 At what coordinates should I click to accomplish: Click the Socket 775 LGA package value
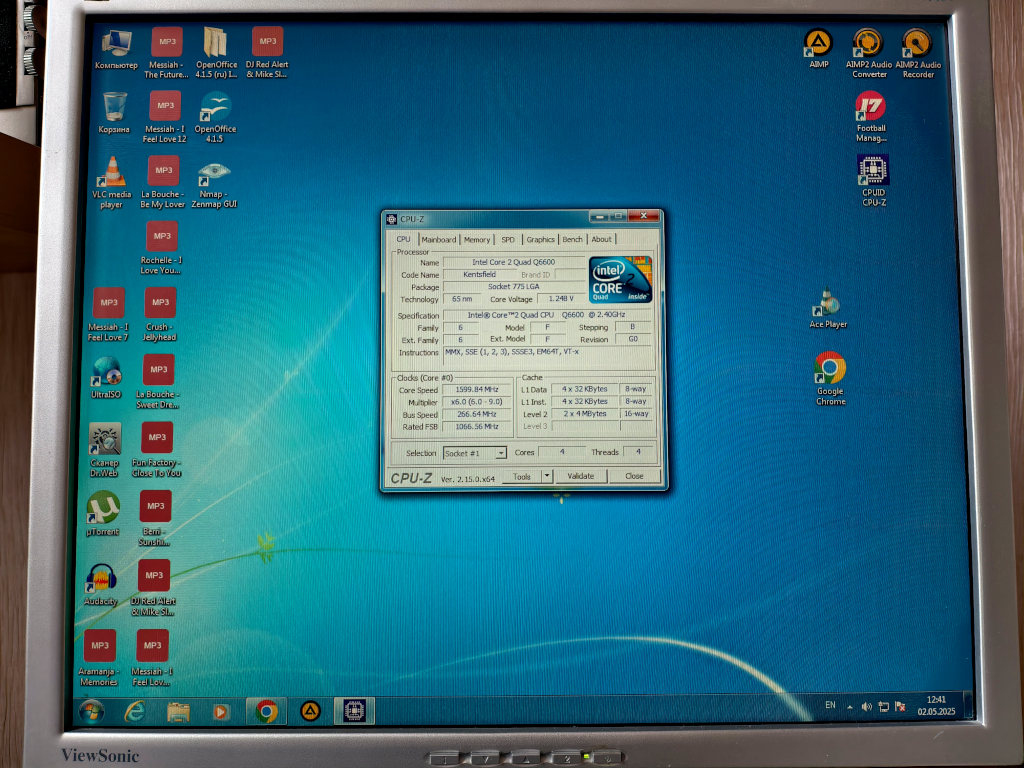[514, 287]
